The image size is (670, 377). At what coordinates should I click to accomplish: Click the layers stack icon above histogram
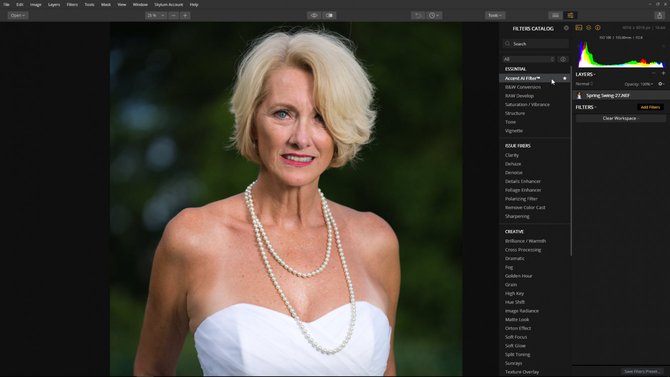click(588, 28)
